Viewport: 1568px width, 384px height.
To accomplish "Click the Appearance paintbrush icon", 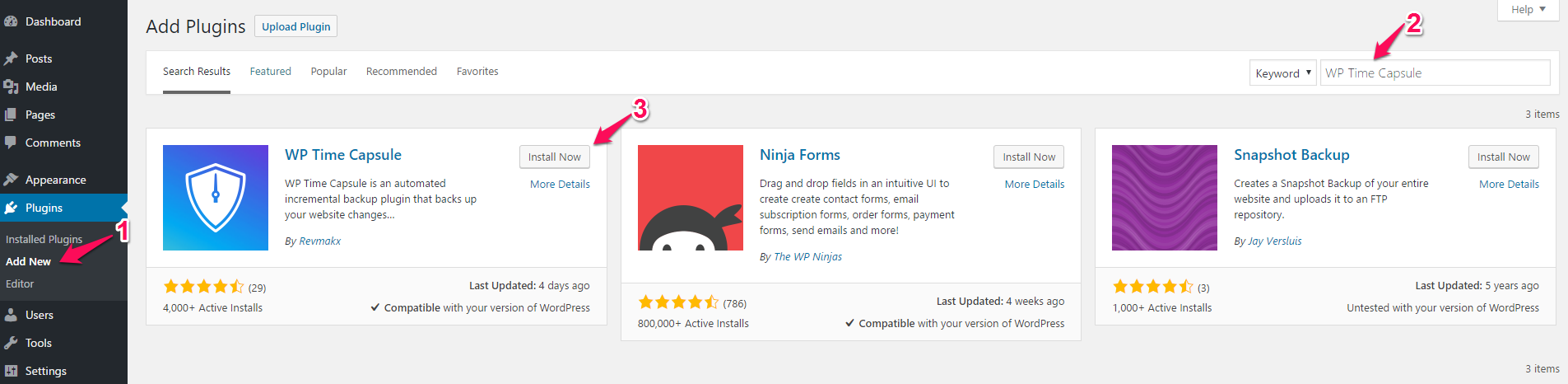I will tap(11, 180).
